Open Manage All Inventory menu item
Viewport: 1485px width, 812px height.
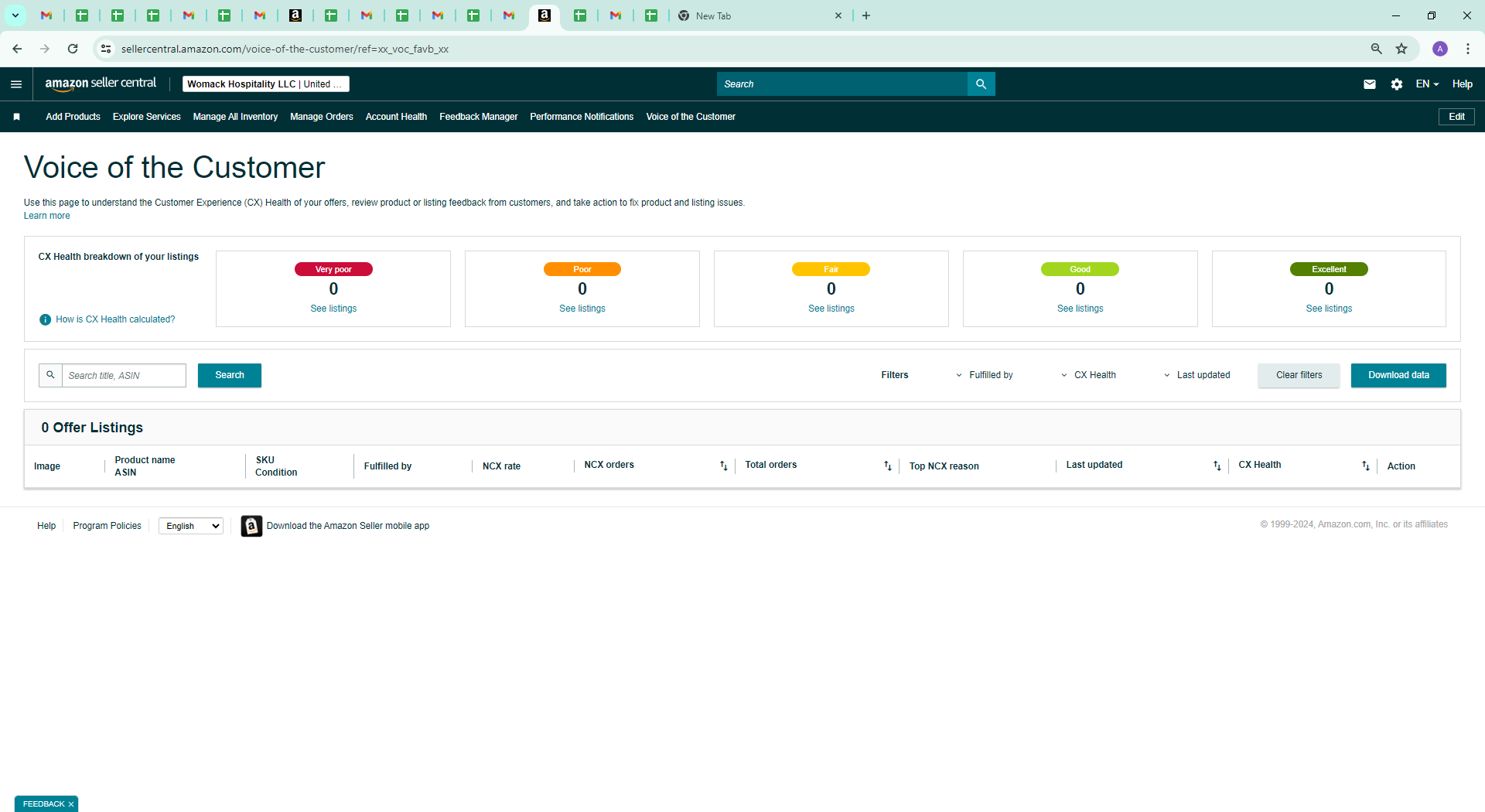(x=235, y=117)
